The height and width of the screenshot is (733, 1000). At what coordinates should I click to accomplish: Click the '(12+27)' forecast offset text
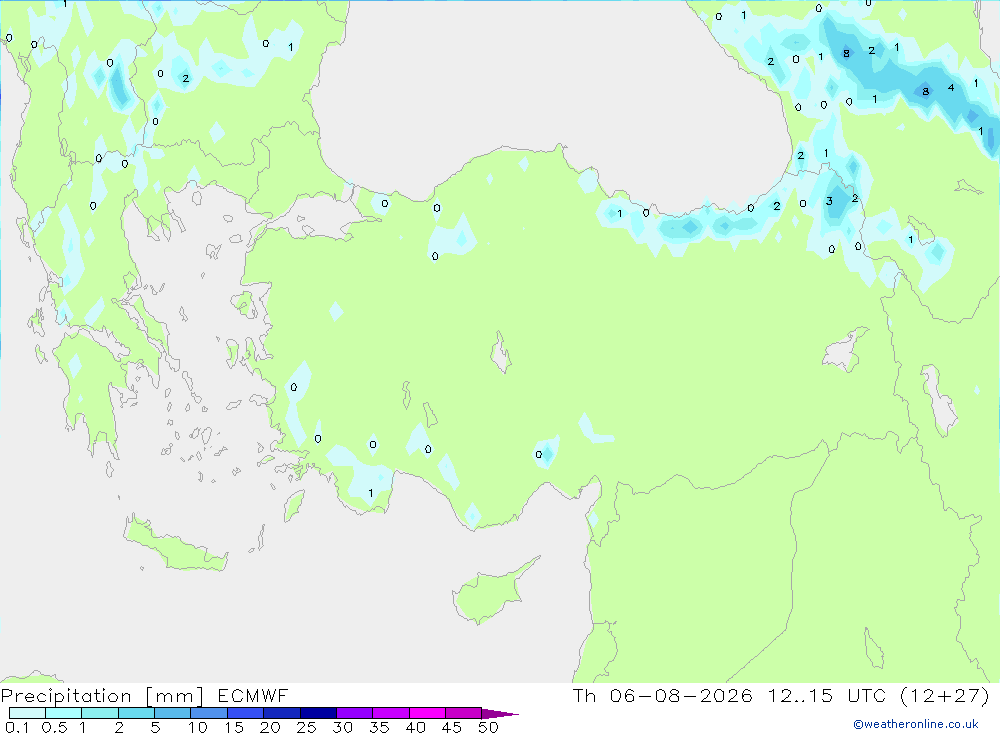coord(945,695)
